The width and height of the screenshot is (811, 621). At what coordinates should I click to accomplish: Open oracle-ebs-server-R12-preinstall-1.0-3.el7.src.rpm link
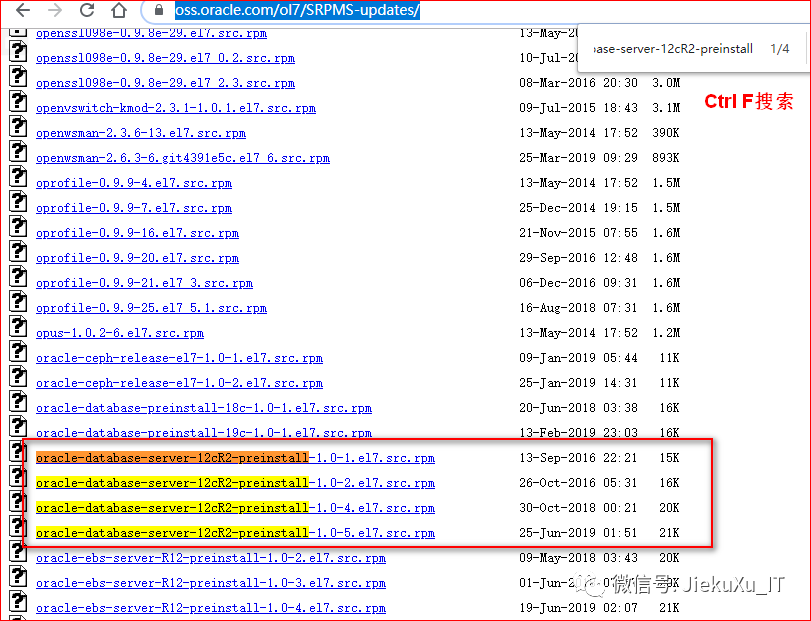[211, 583]
